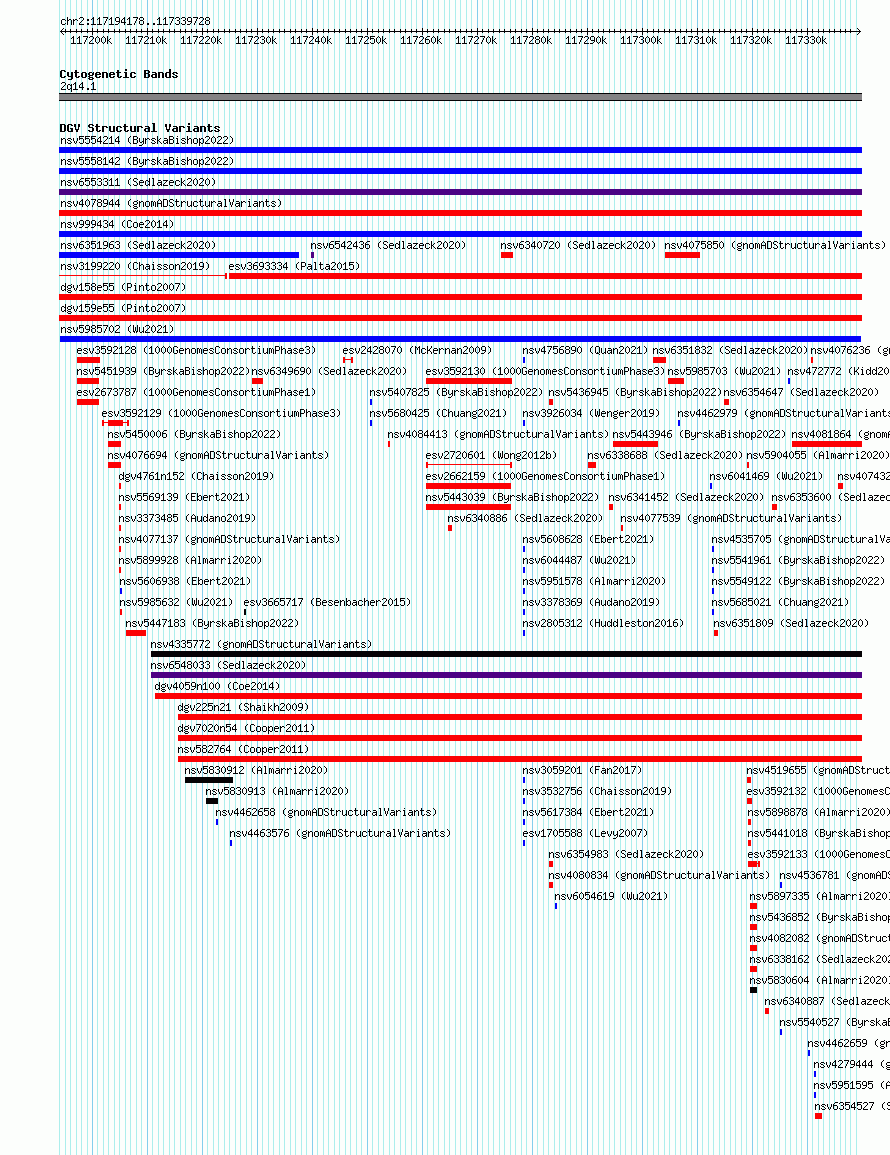Screen dimensions: 890x1155
Task: Click the nsv6340720 (Sedlazeck2020) label
Action: pos(578,245)
